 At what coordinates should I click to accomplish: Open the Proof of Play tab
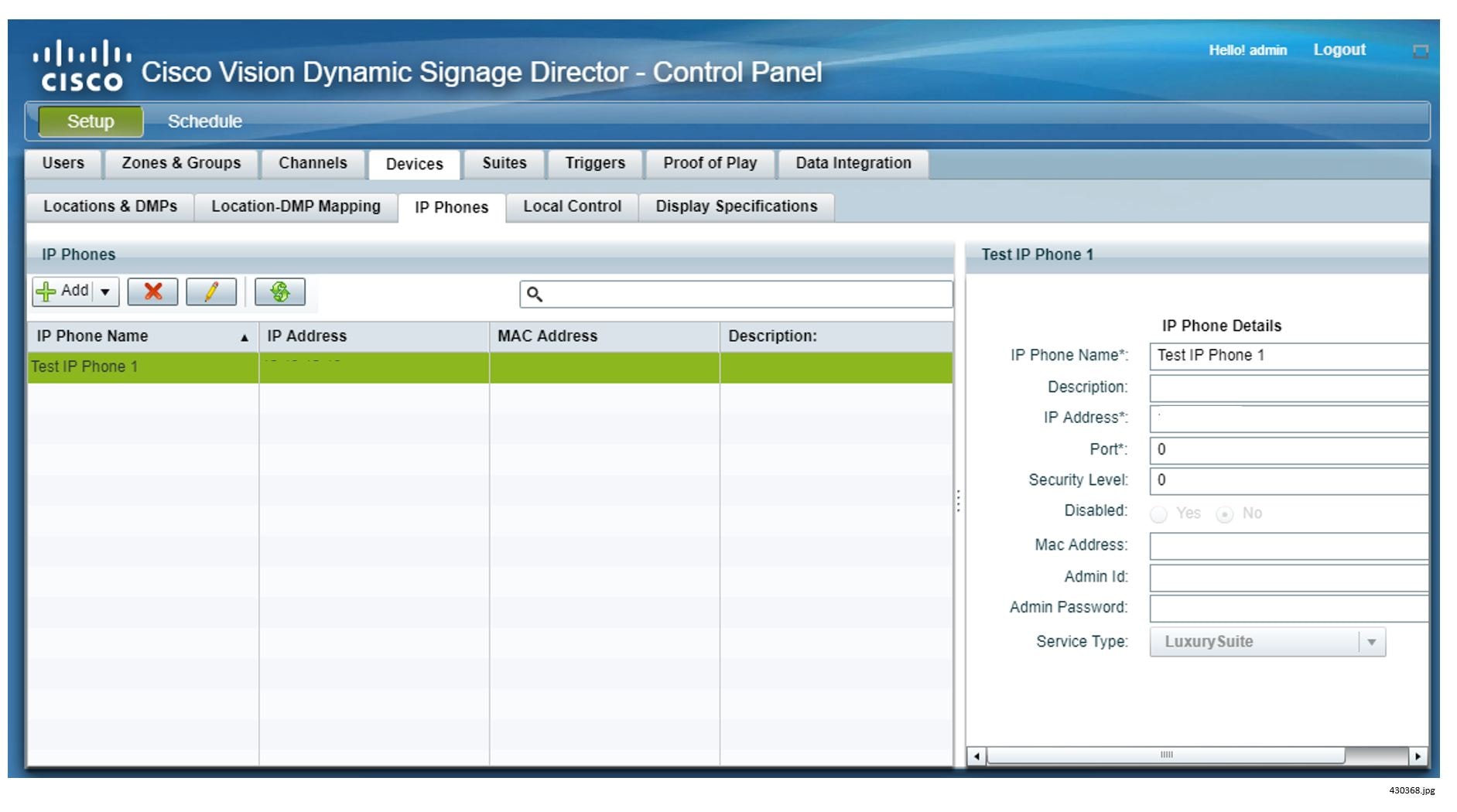(x=710, y=163)
